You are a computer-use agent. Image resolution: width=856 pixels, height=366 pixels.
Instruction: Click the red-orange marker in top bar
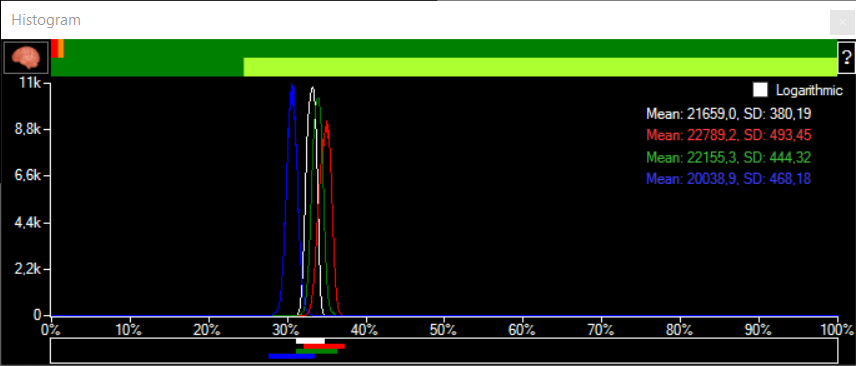(57, 49)
